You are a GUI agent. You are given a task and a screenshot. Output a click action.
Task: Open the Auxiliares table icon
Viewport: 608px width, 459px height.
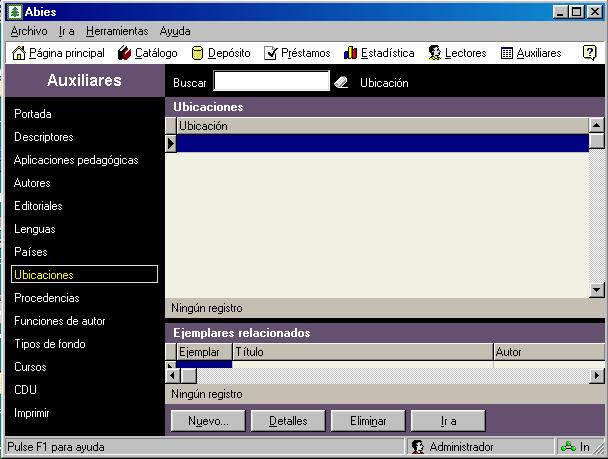pos(507,53)
